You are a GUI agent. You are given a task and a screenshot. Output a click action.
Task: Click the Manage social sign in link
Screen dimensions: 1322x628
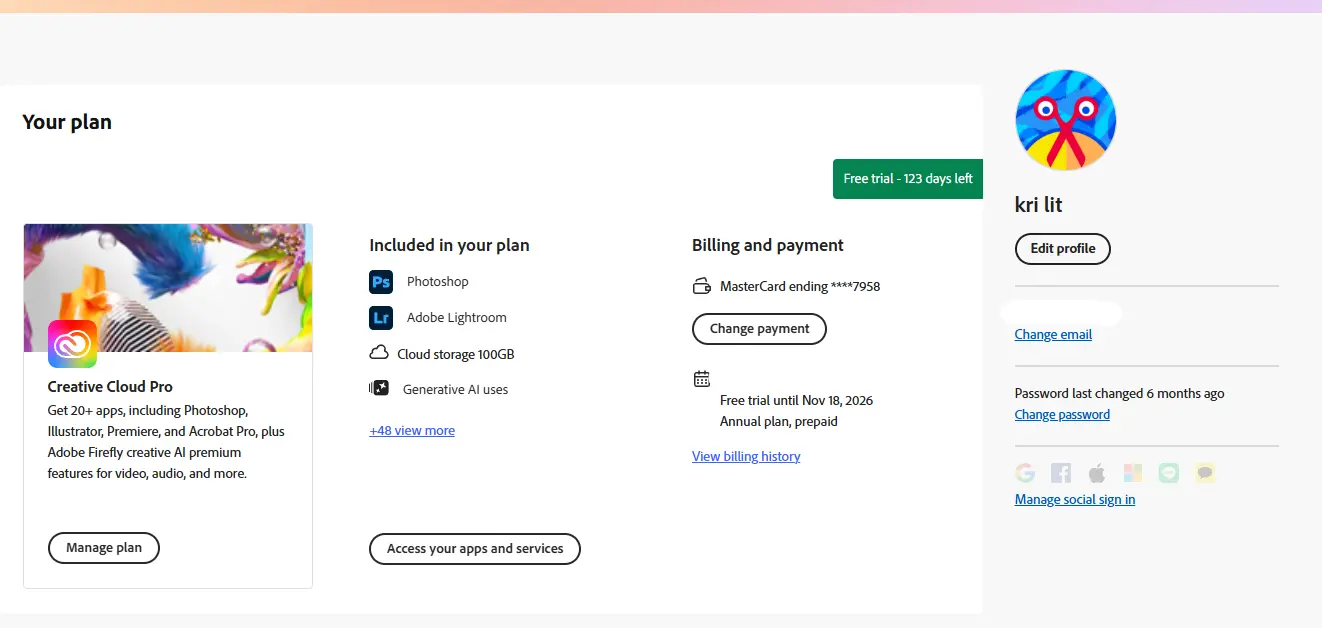[1075, 500]
